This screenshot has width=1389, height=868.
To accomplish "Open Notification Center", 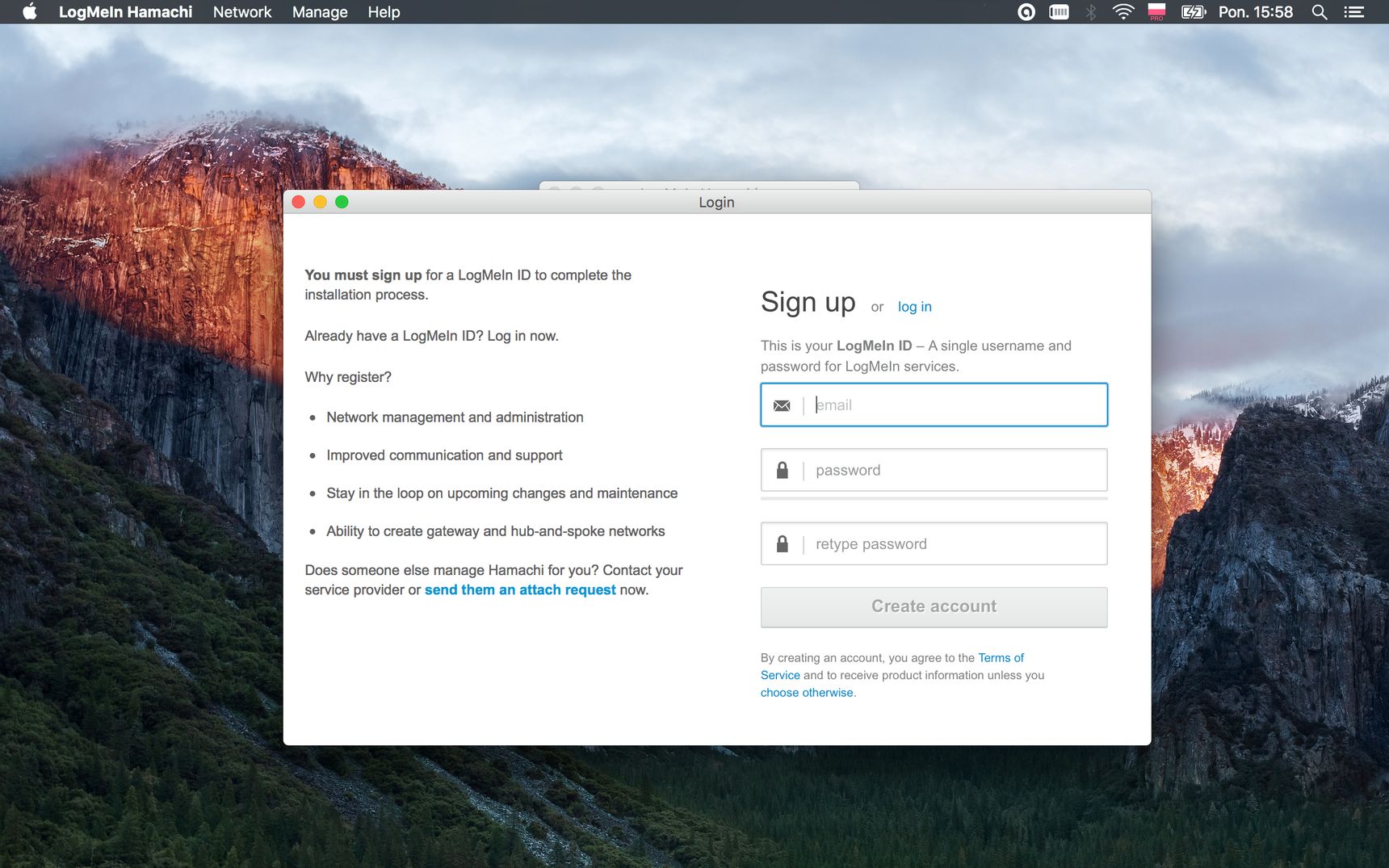I will pyautogui.click(x=1353, y=12).
